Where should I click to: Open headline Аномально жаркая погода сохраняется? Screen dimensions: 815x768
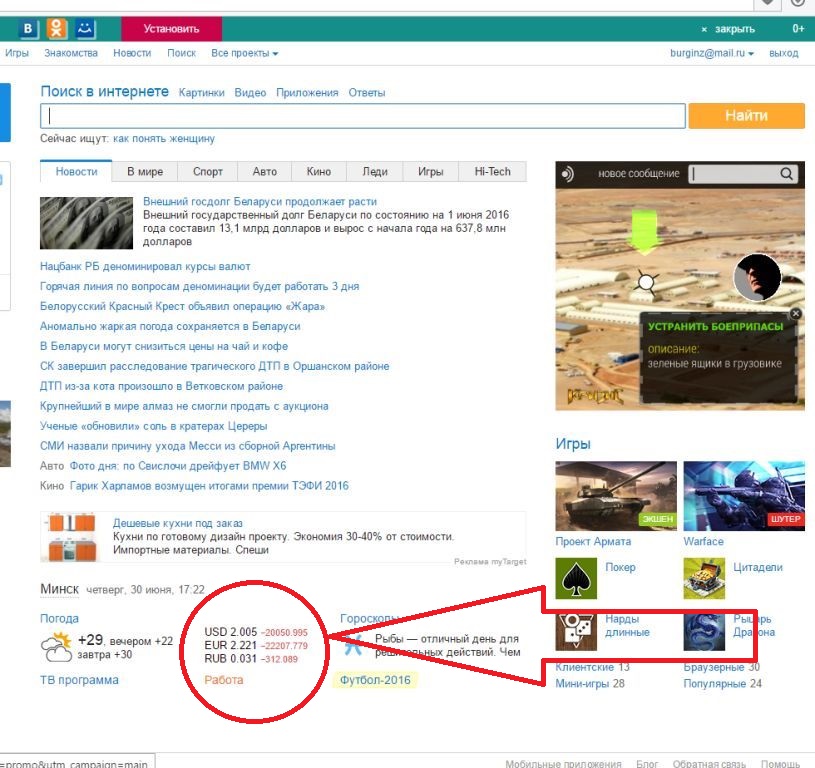170,326
